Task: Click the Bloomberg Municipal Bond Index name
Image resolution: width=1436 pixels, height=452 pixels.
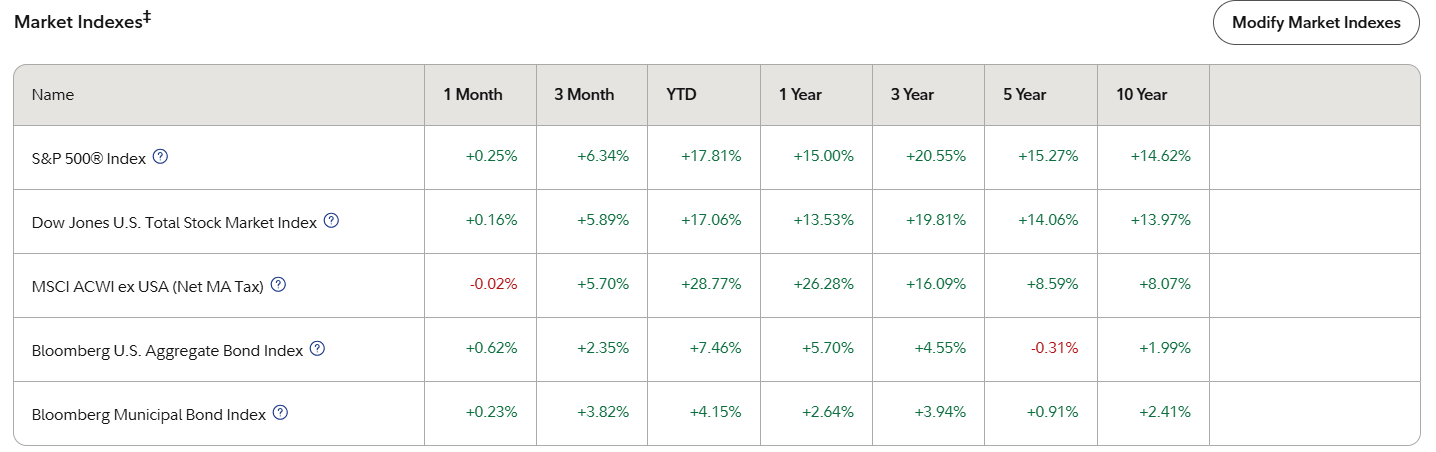Action: (149, 414)
